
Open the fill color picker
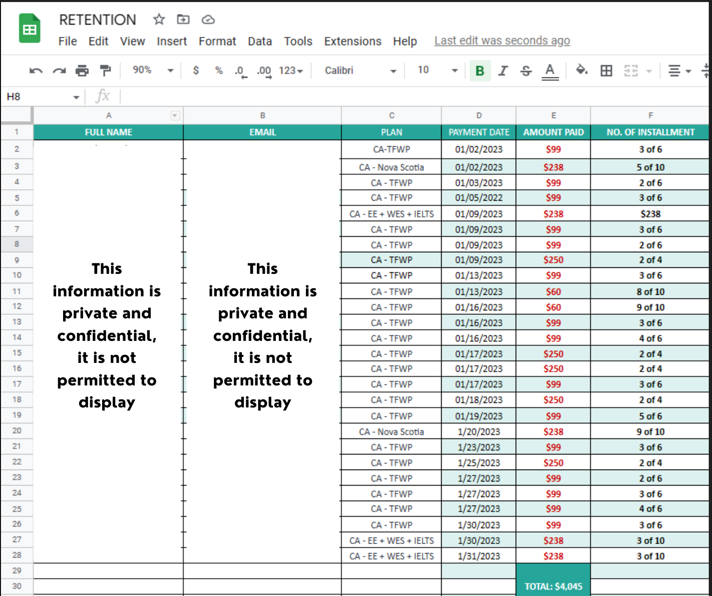[x=582, y=70]
